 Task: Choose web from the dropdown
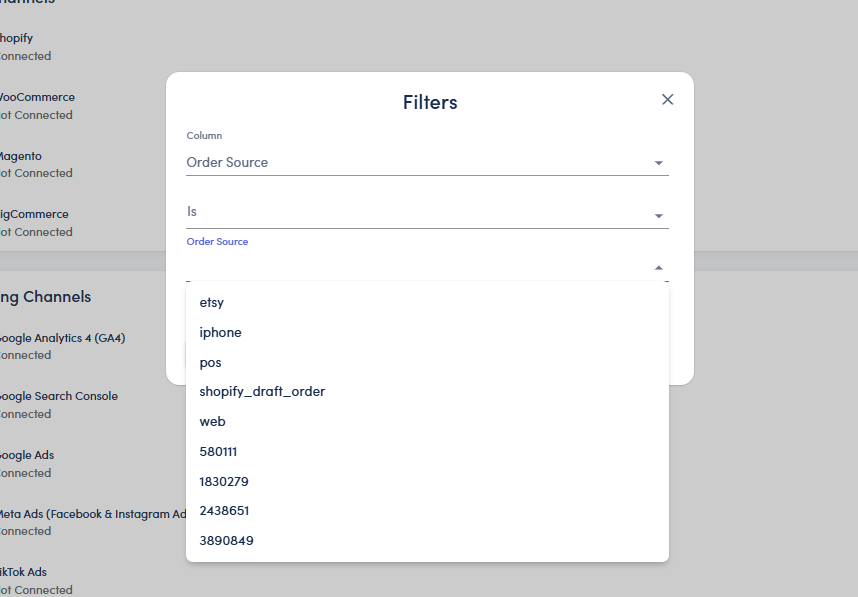[x=212, y=421]
